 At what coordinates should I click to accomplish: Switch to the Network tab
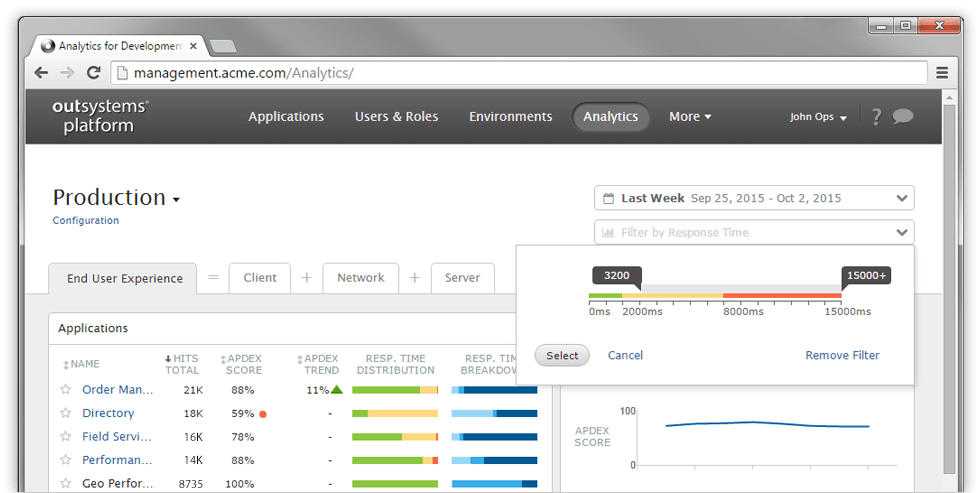click(360, 278)
